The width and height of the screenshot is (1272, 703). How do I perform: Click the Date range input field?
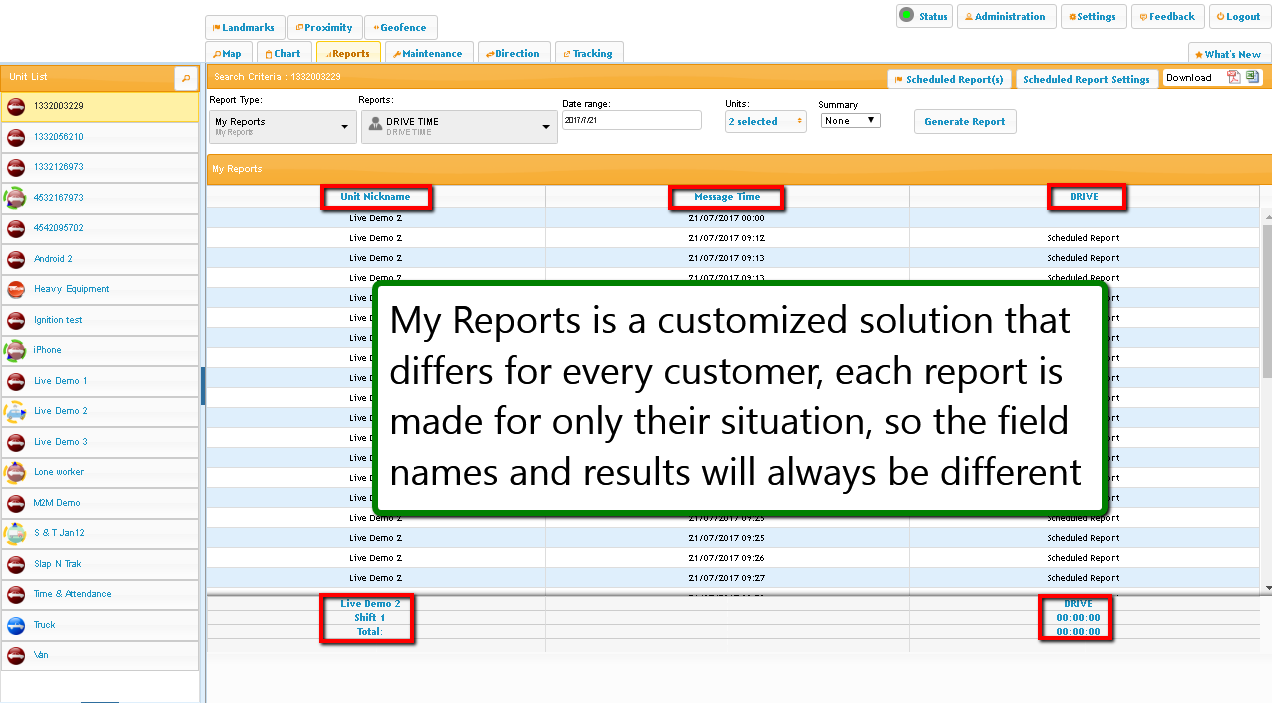[x=631, y=120]
